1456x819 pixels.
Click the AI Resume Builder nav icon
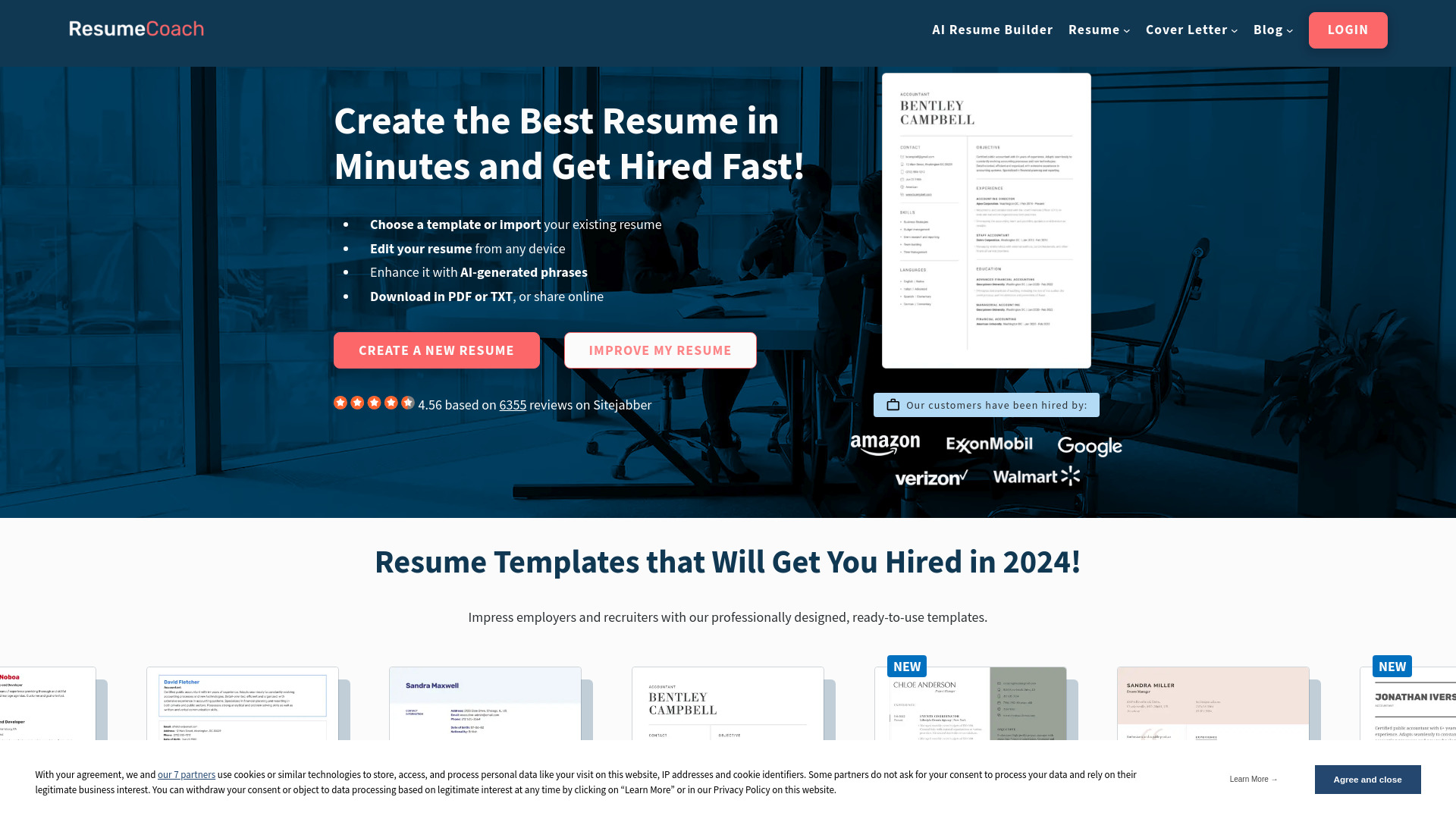(992, 29)
